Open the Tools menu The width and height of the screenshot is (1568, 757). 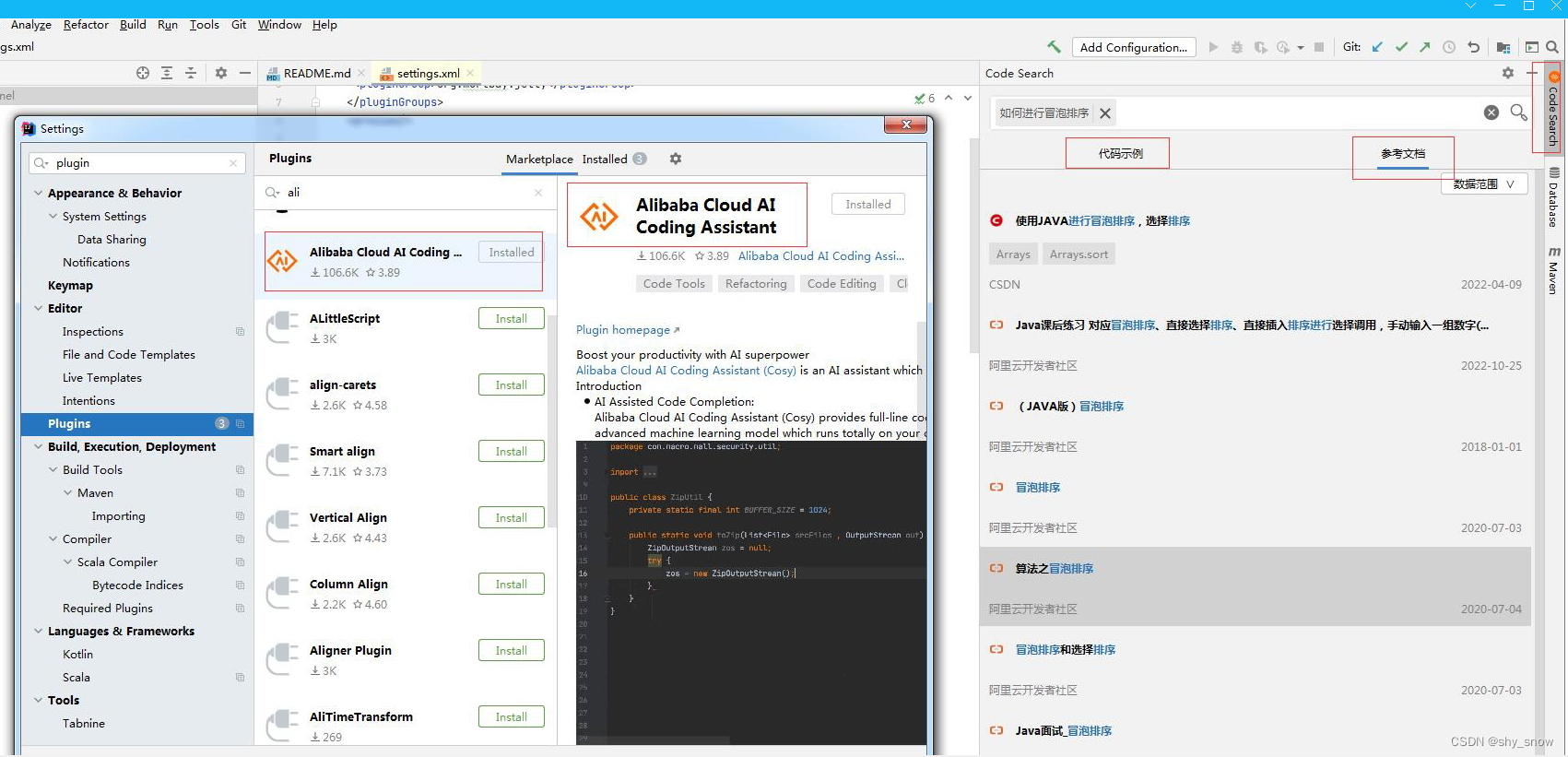point(205,25)
